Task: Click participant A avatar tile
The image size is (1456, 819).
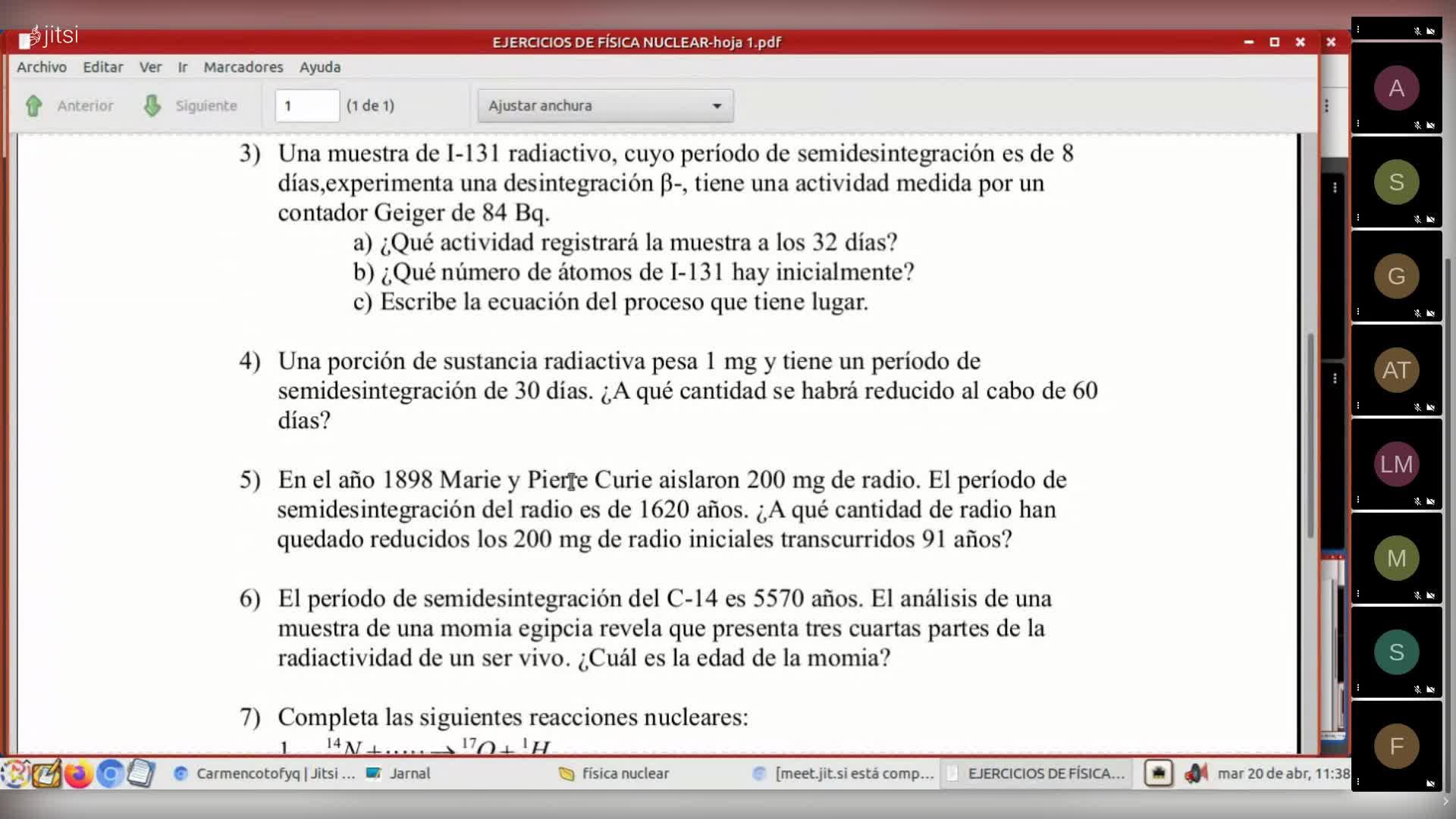Action: [1396, 88]
